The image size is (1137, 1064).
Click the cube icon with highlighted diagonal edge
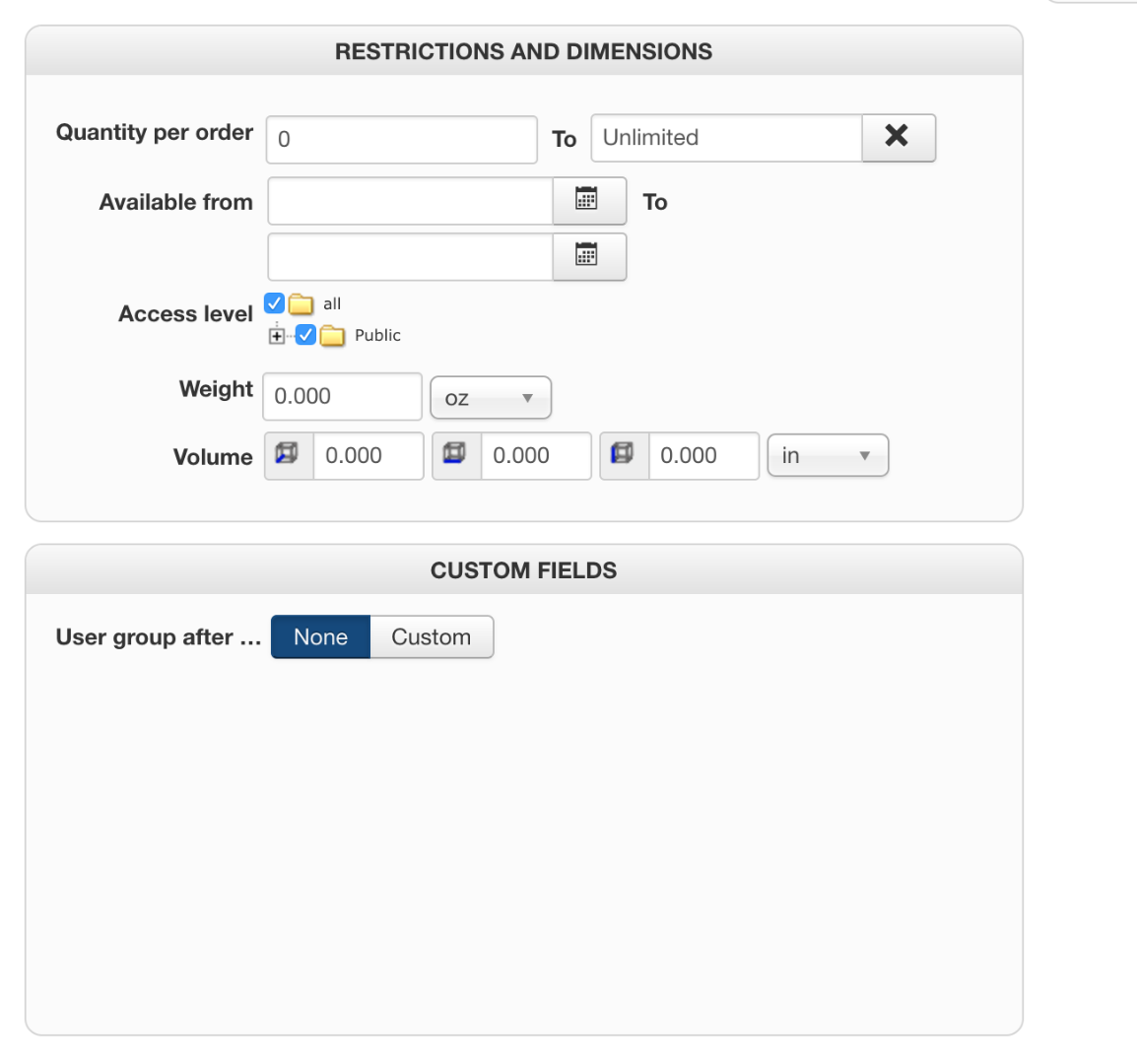click(x=288, y=455)
